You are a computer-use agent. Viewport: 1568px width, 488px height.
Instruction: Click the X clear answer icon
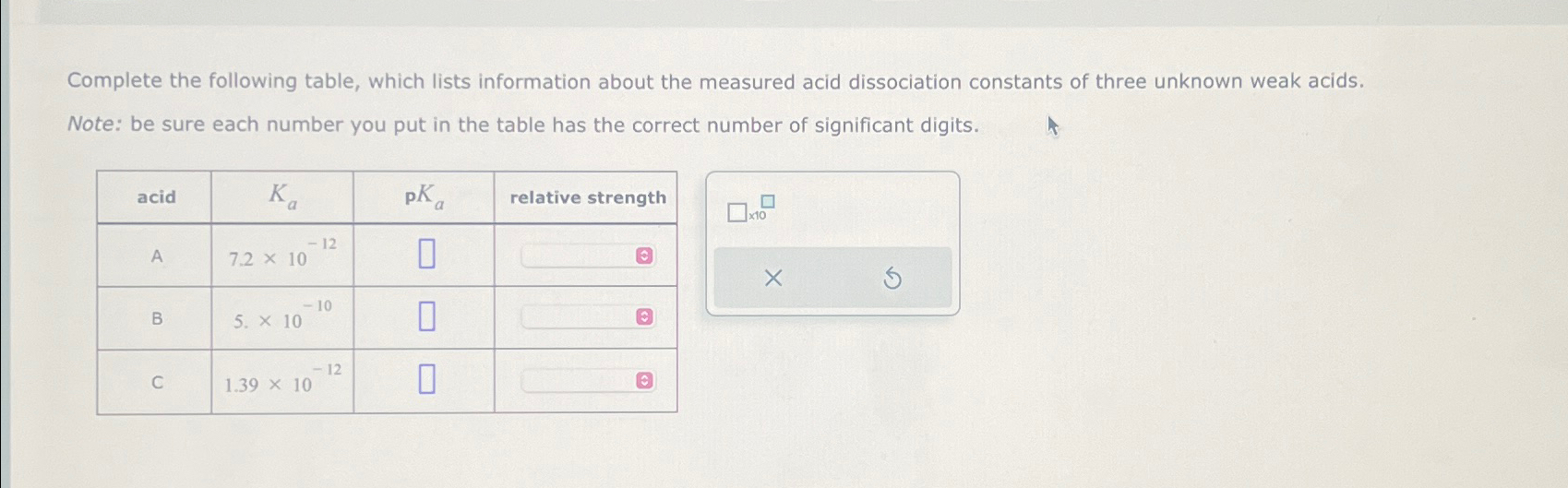pos(773,278)
